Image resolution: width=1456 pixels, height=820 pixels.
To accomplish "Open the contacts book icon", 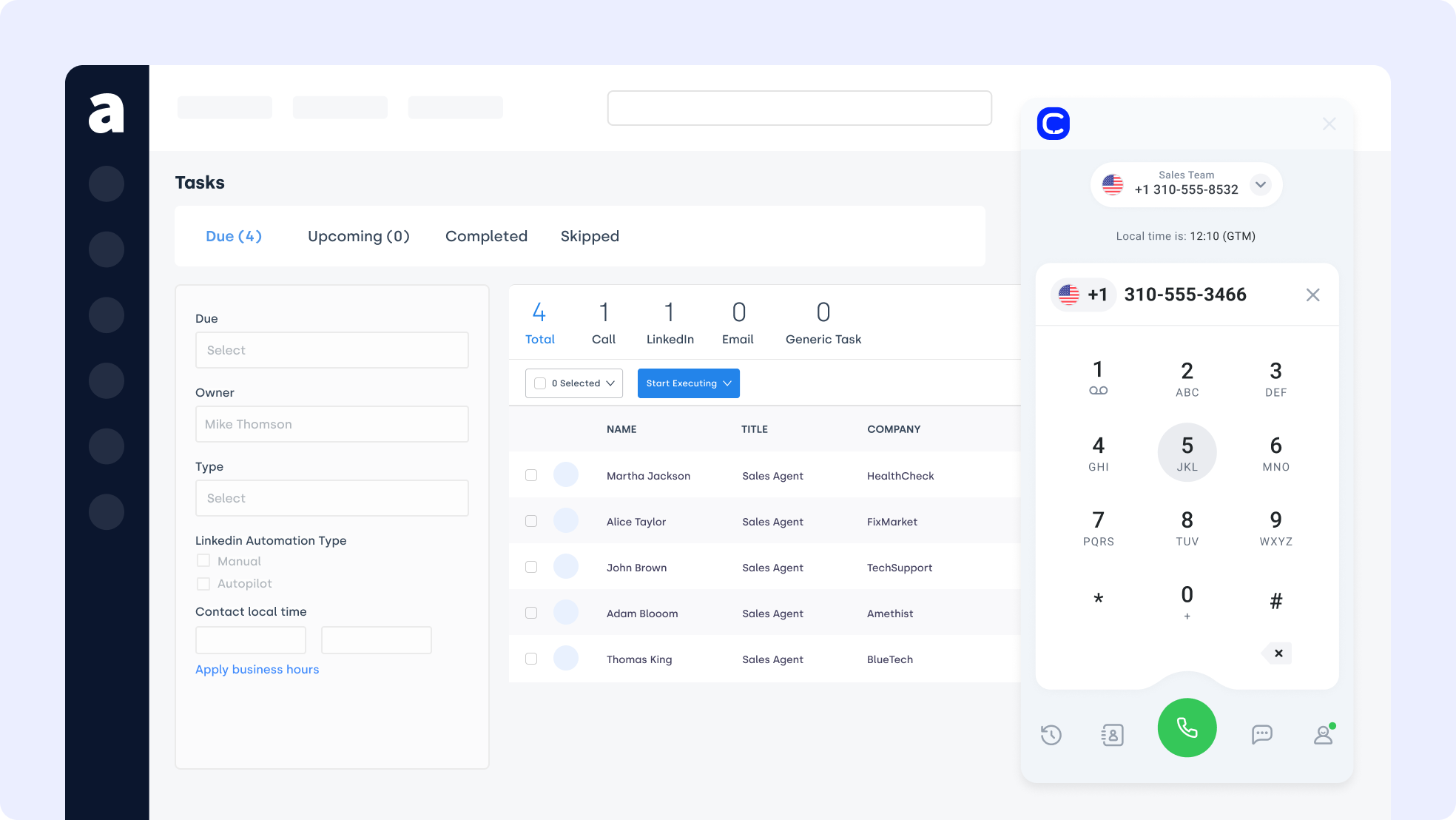I will click(1112, 735).
